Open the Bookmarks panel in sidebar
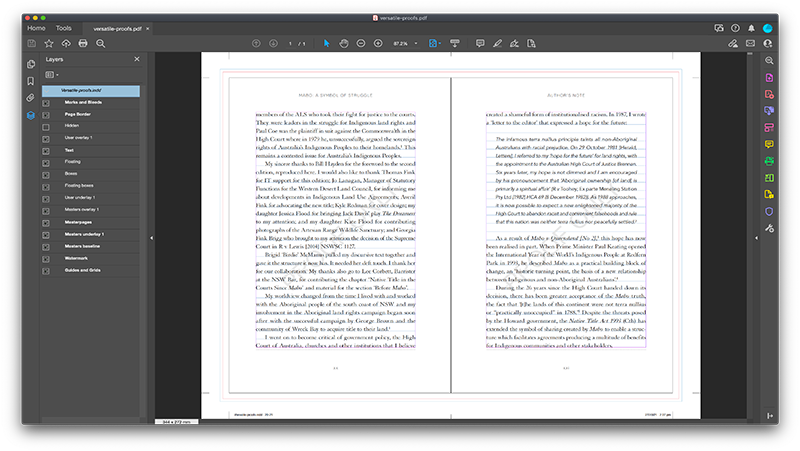The height and width of the screenshot is (451, 800). [x=31, y=79]
